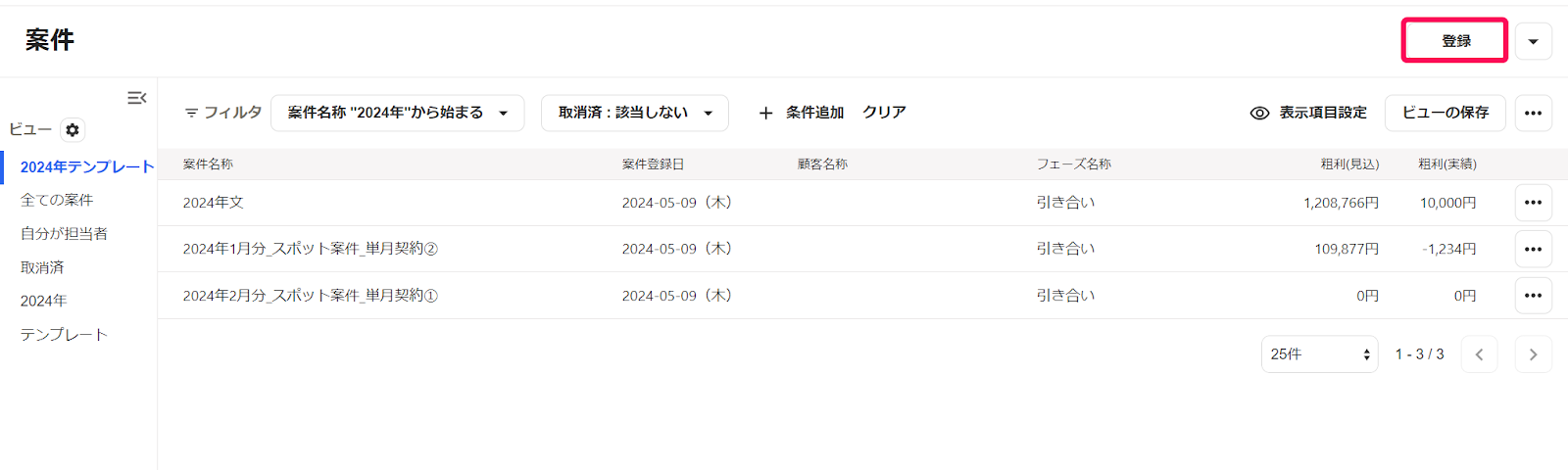Expand 案件名称 "2024年"から始まる filter dropdown

coord(398,113)
